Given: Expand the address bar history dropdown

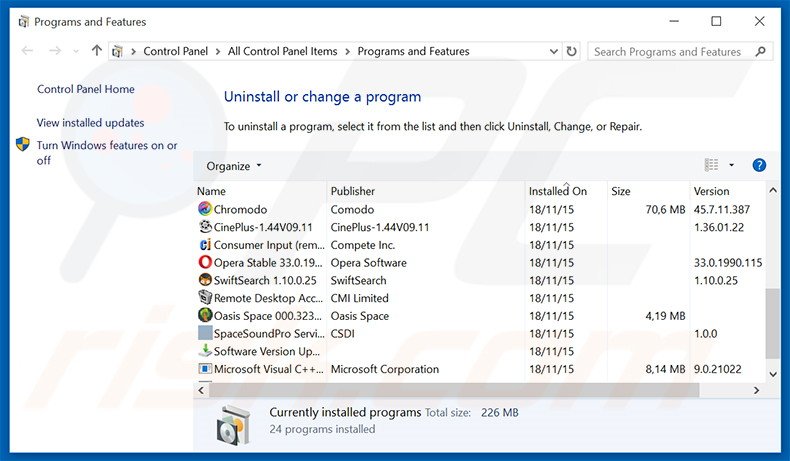Looking at the screenshot, I should click(x=553, y=51).
